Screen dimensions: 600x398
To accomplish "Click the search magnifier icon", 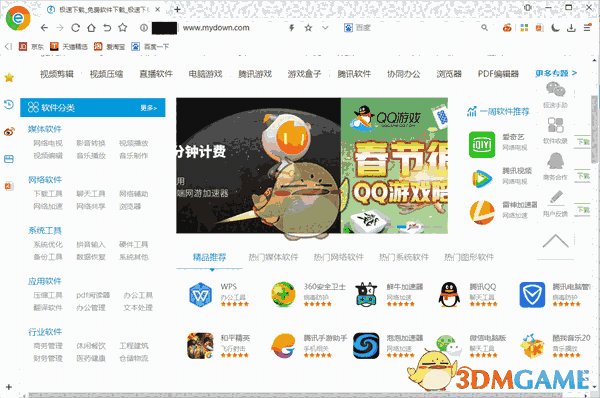I will tap(484, 28).
